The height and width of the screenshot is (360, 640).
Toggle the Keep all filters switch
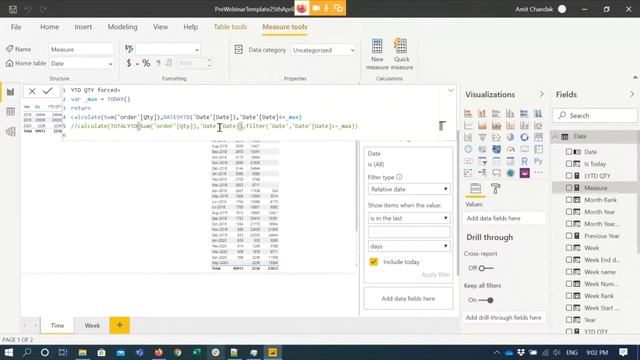tap(486, 300)
